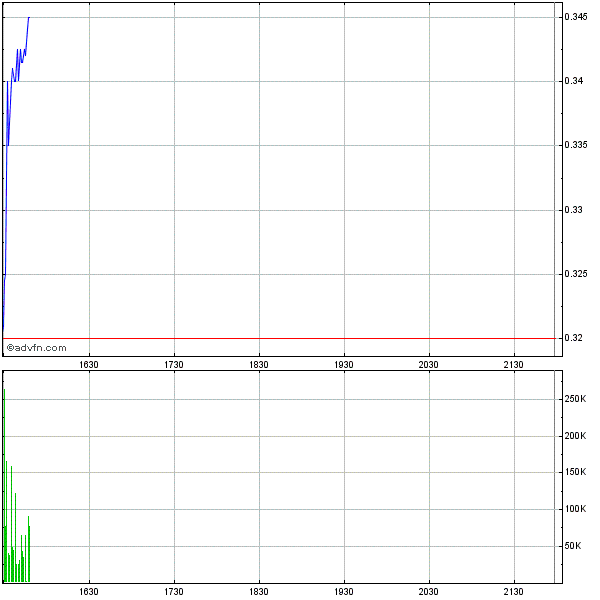Click the 2030 time label under price chart
Viewport: 600px width, 600px height.
pyautogui.click(x=428, y=365)
